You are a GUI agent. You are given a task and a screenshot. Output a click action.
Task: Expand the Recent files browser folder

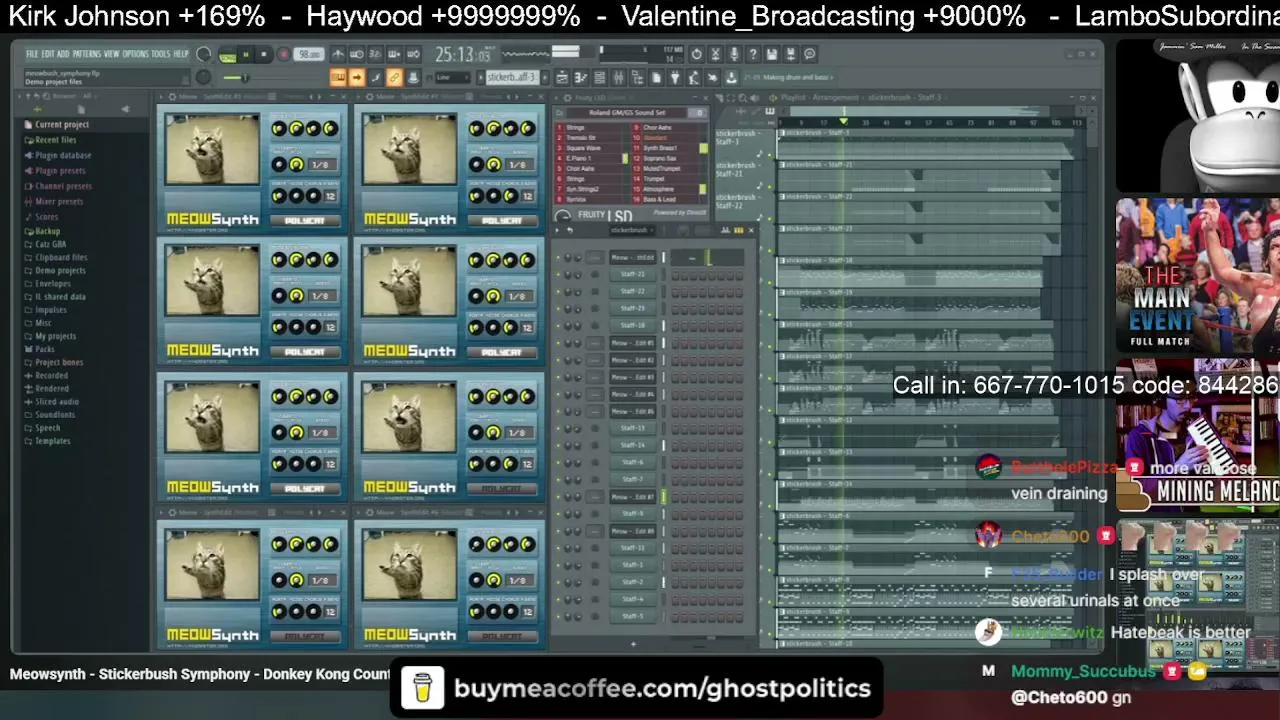[56, 140]
